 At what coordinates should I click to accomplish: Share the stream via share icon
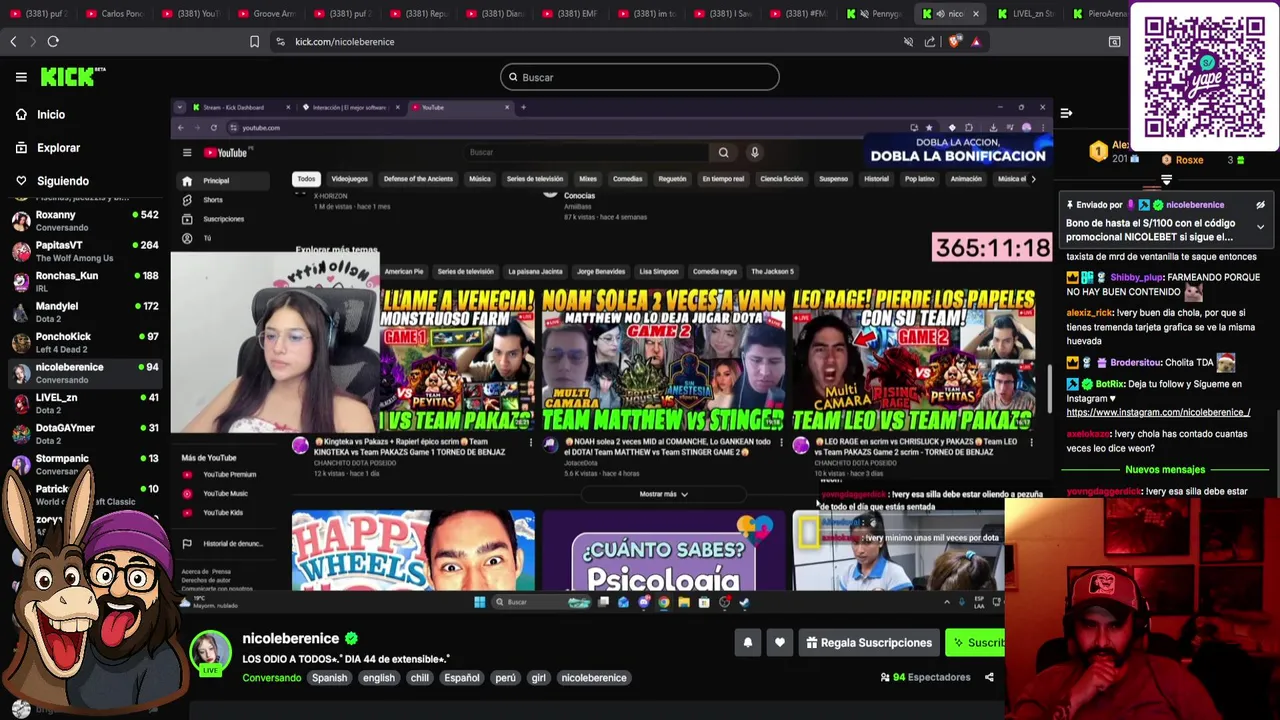coord(989,678)
